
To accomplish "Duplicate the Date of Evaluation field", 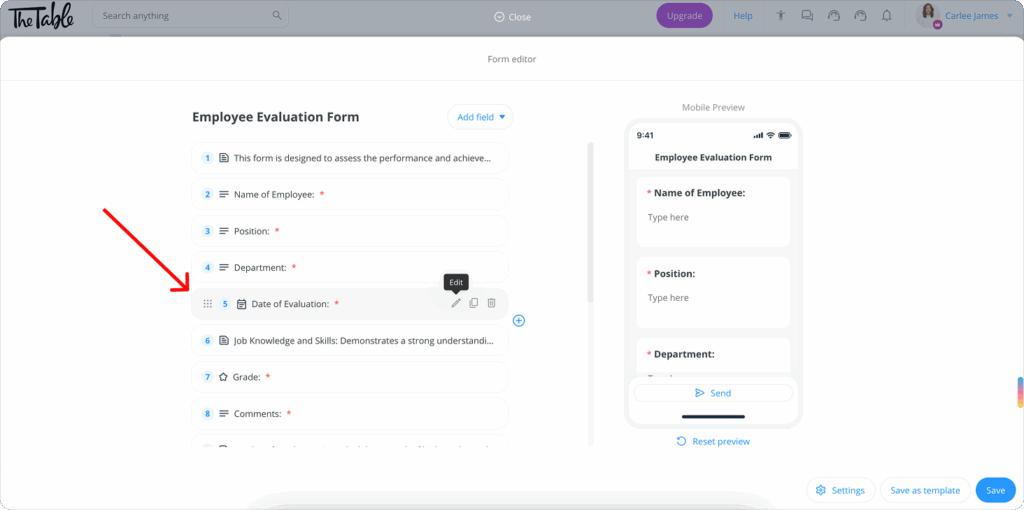I will 473,303.
